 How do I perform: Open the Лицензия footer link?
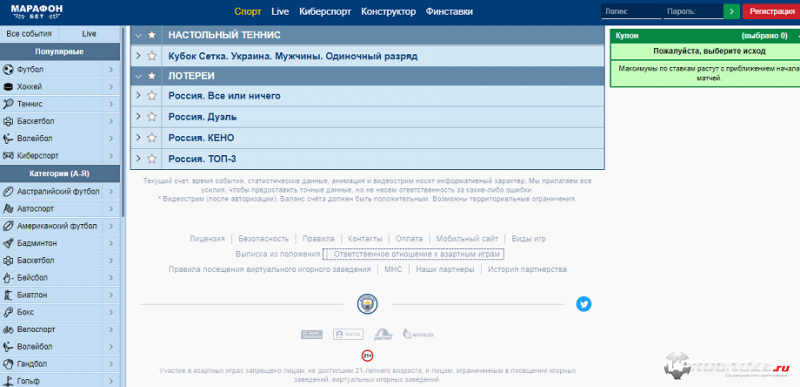coord(207,239)
